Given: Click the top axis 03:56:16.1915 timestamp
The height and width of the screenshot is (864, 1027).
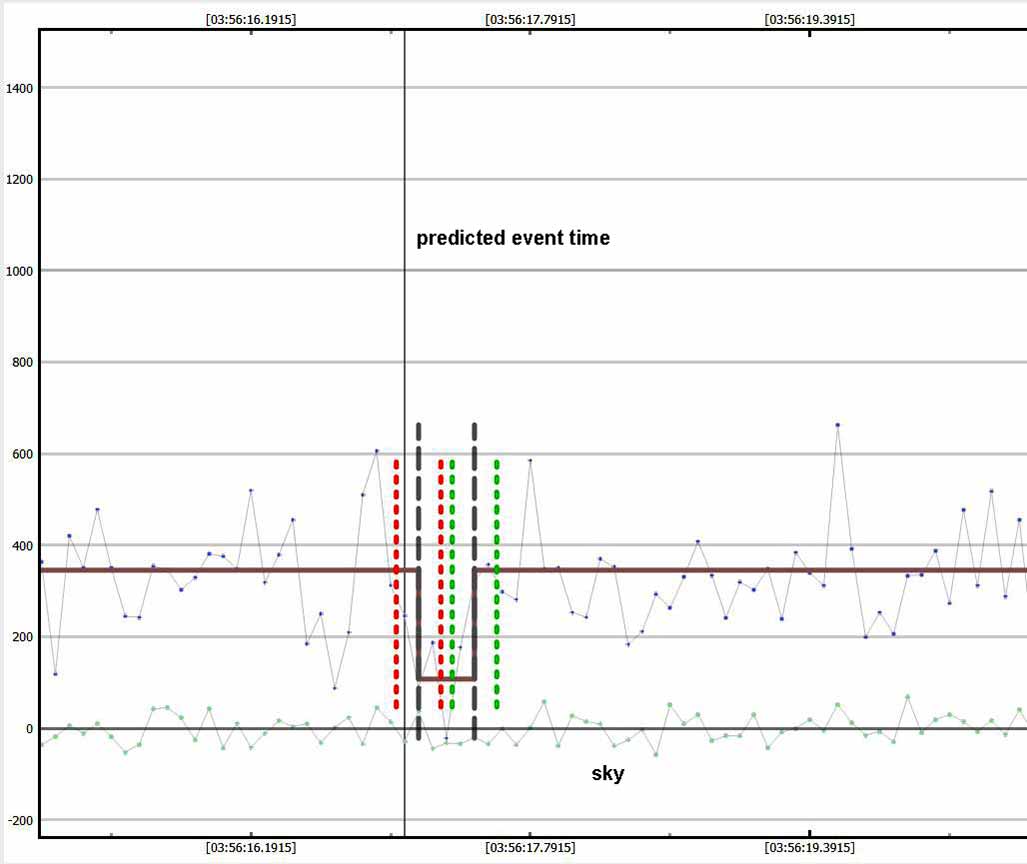Looking at the screenshot, I should [x=250, y=19].
